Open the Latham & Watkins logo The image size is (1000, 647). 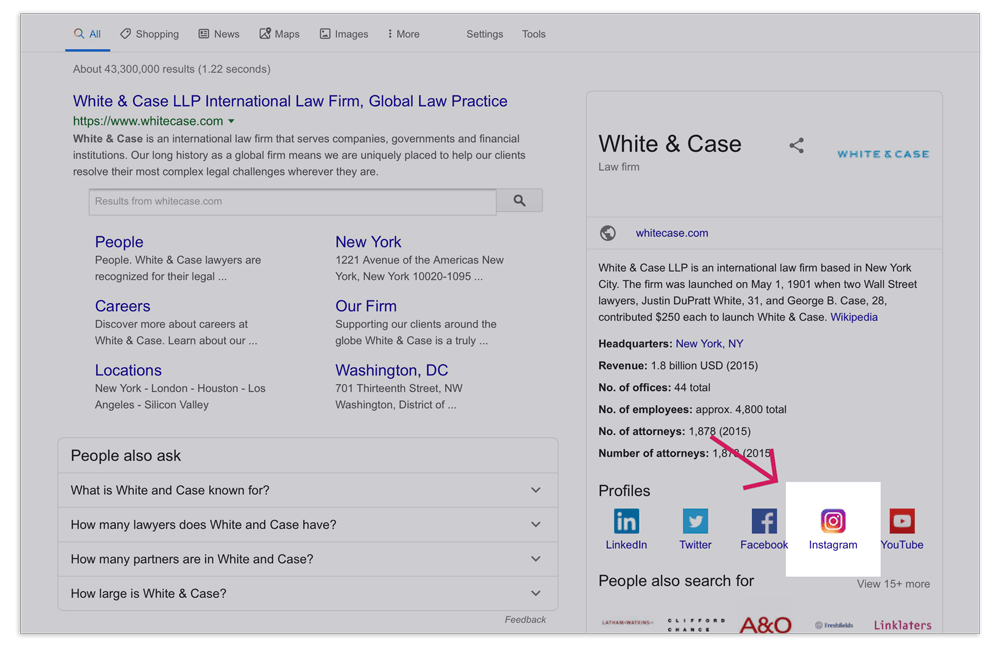point(628,623)
